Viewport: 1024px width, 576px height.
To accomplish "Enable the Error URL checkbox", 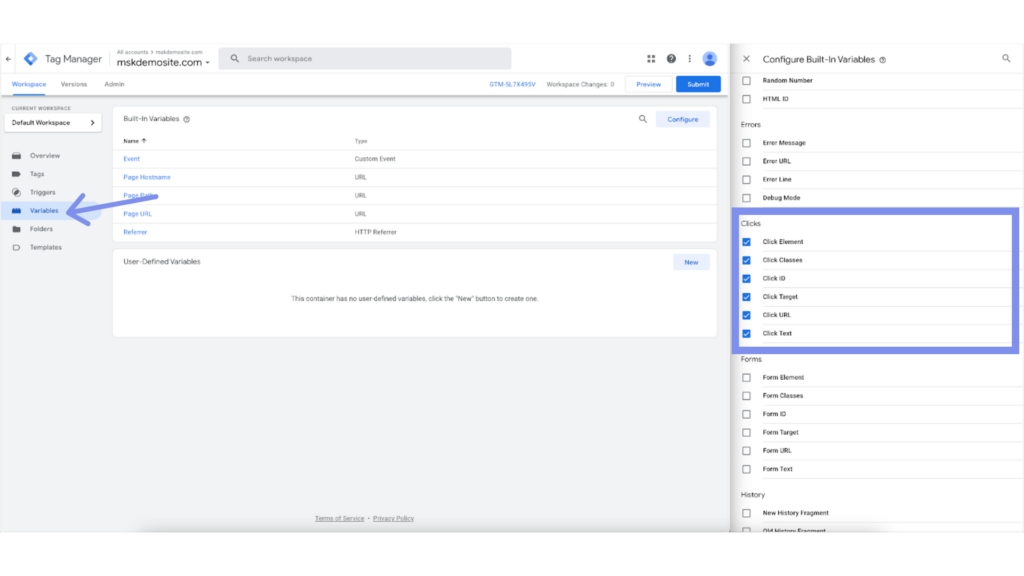I will (x=746, y=161).
